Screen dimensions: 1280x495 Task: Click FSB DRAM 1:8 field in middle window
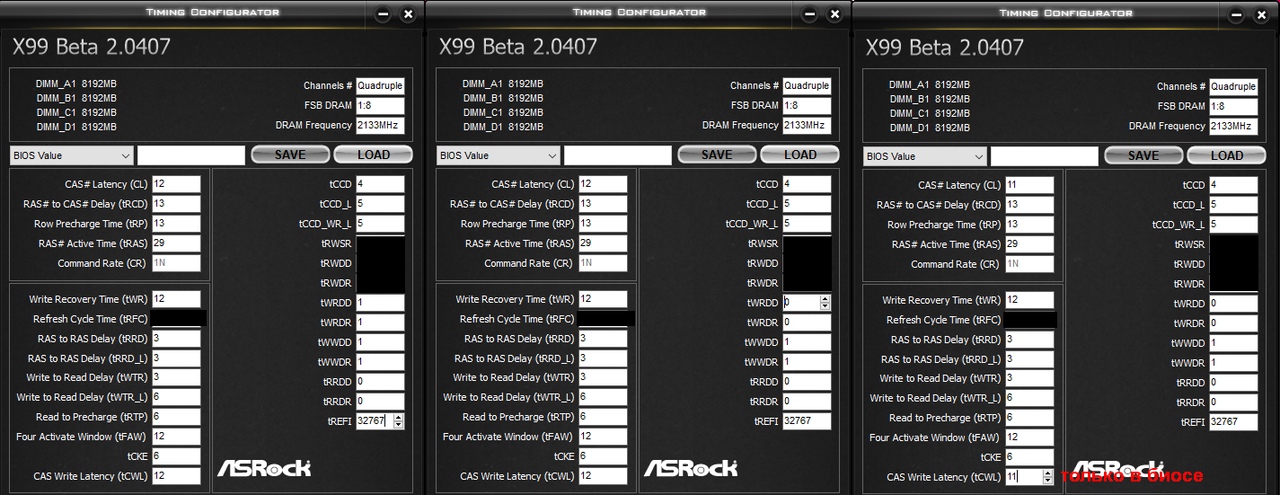point(807,105)
